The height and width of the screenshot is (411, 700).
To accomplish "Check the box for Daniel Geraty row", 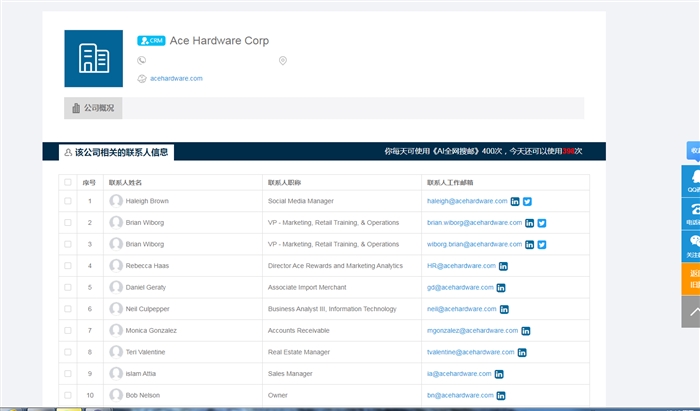I will (x=68, y=287).
